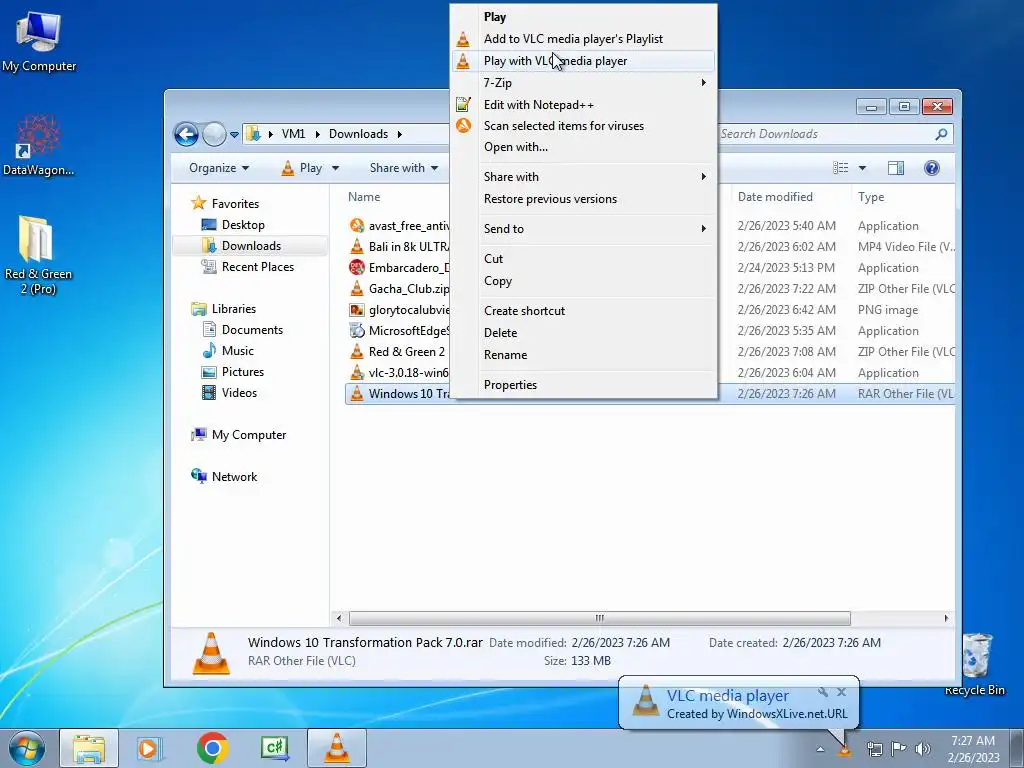Screen dimensions: 1024x768
Task: Select Embarcadero installer file
Action: 399,268
